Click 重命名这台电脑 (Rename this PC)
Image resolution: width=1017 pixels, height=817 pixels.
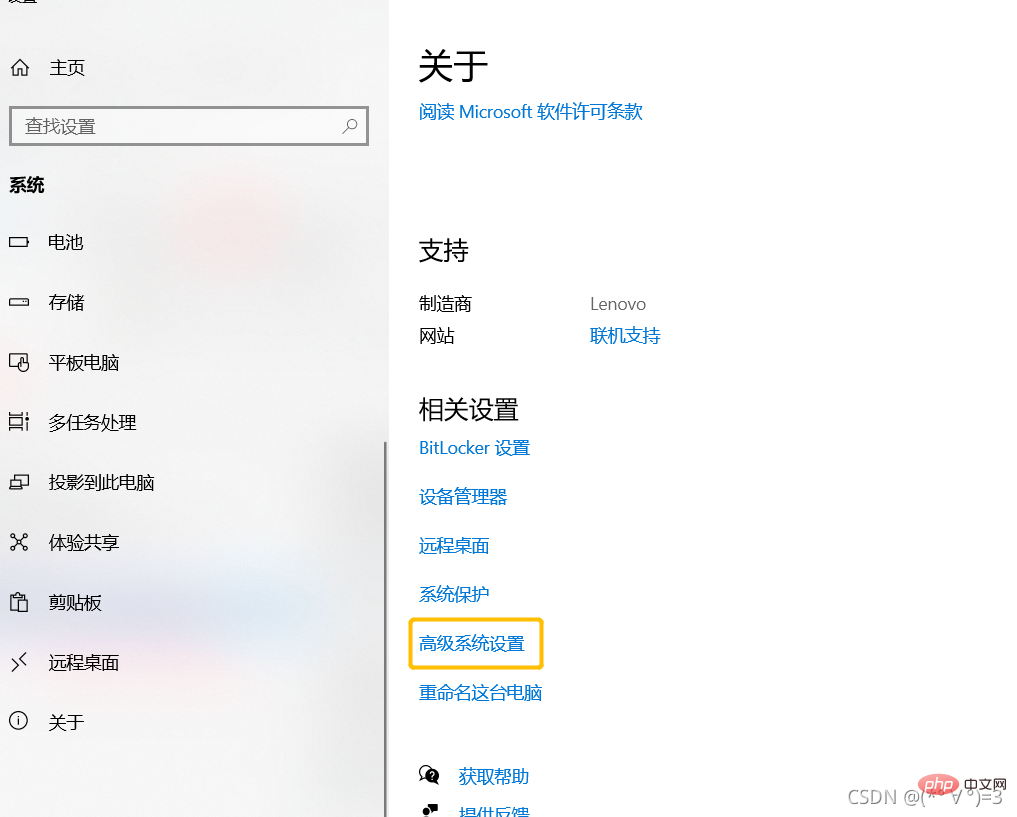[480, 692]
